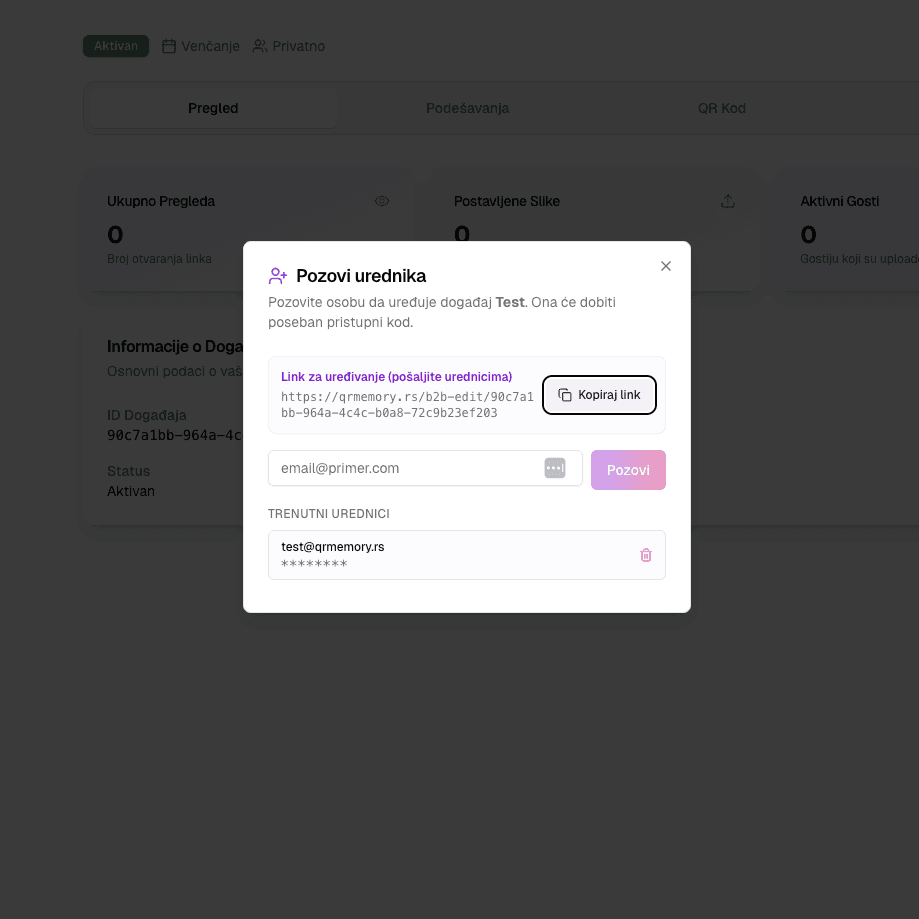Close the Pozovi urednika dialog
Screen dimensions: 919x919
tap(666, 266)
